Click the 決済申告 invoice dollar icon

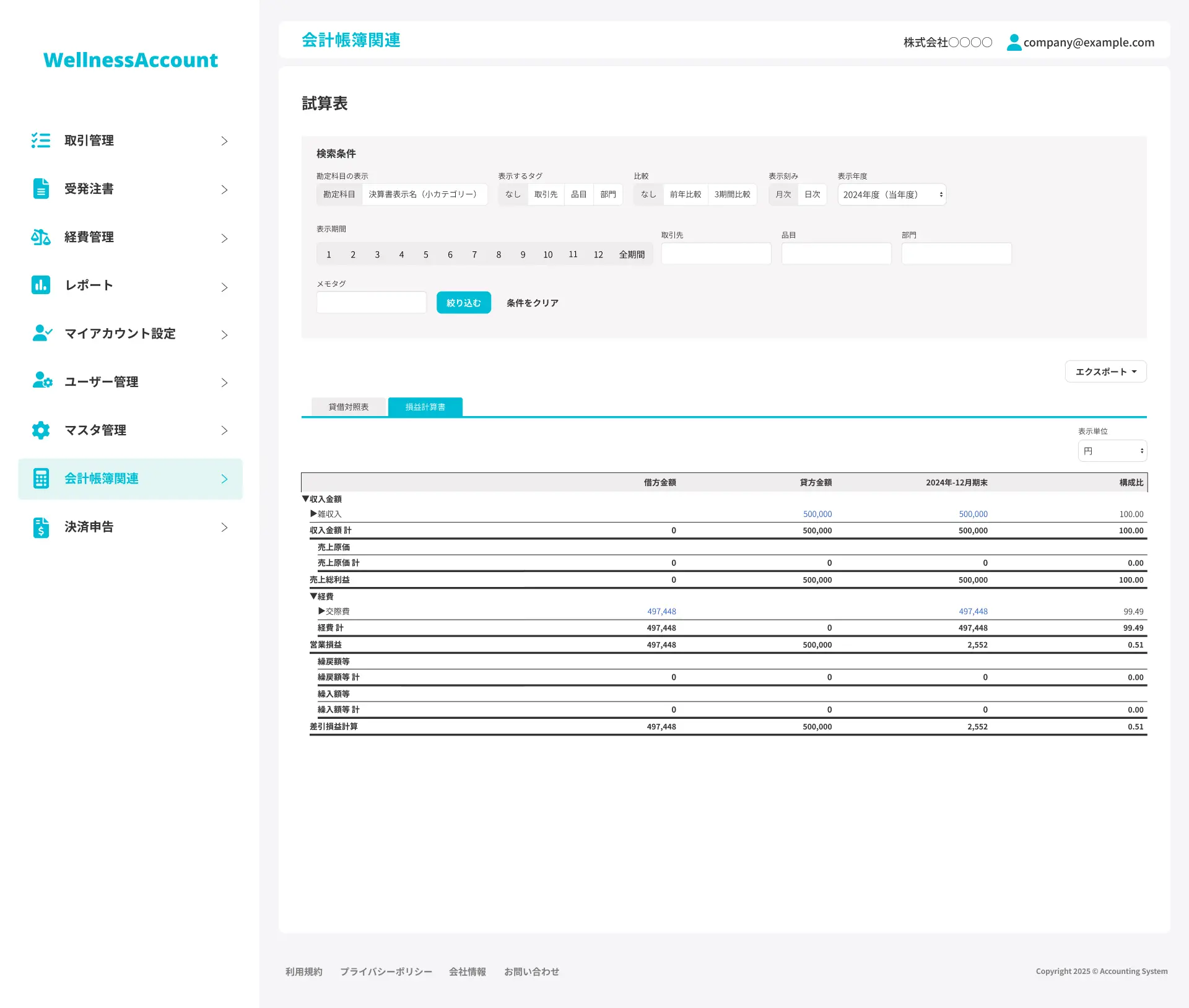pyautogui.click(x=41, y=527)
